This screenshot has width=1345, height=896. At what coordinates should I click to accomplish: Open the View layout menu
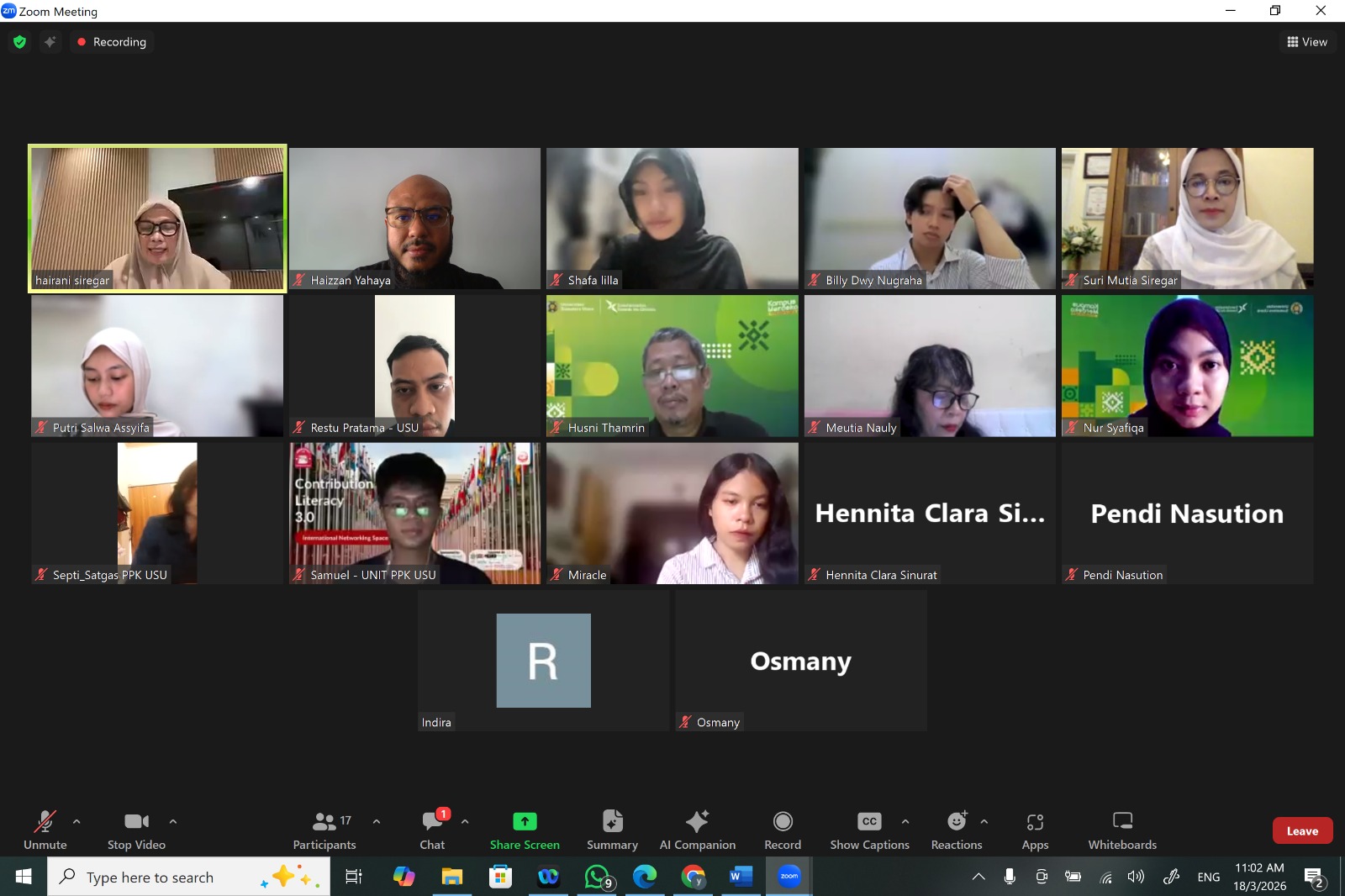[1307, 42]
